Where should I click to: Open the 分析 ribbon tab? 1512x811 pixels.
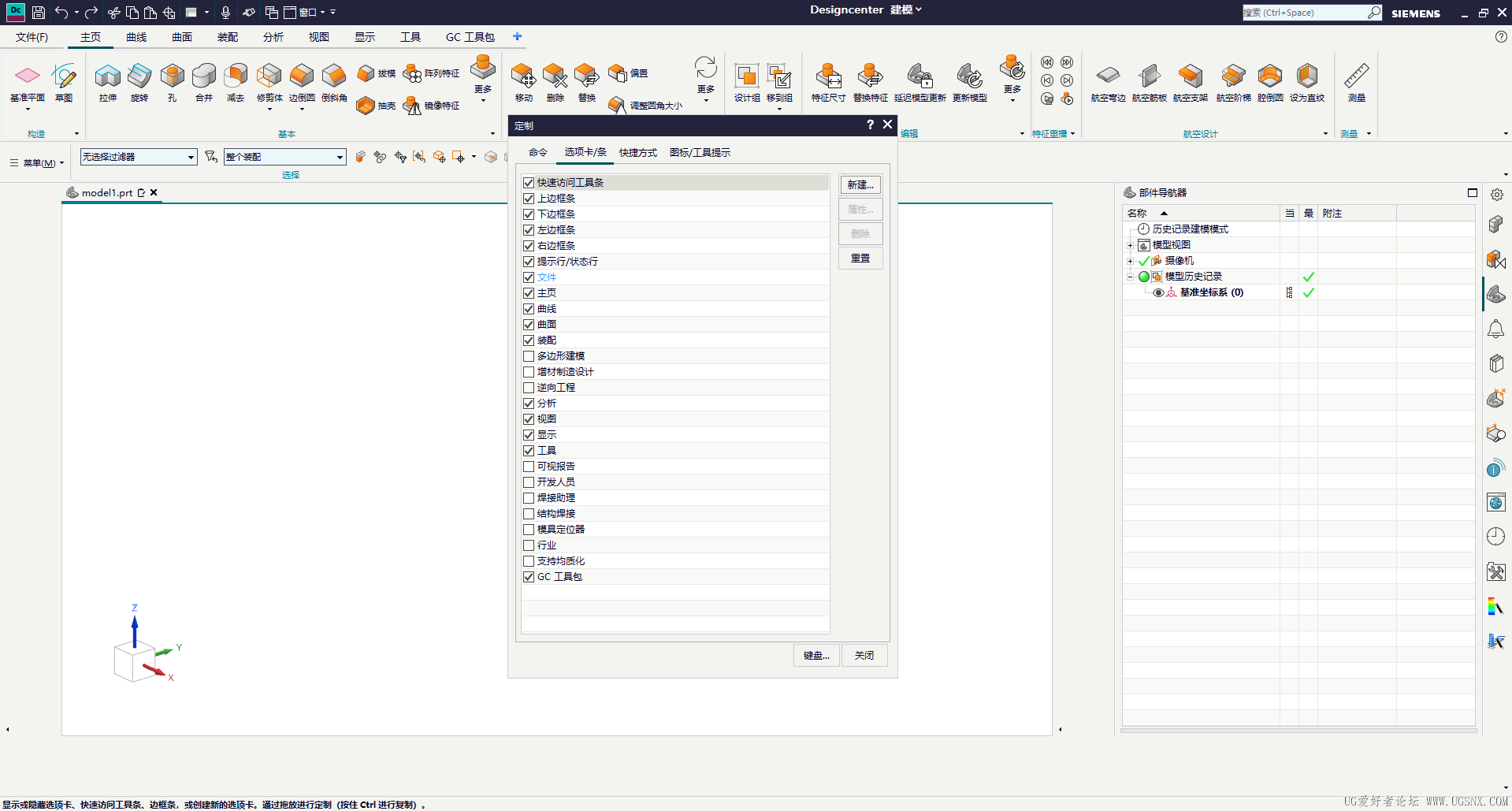tap(273, 37)
